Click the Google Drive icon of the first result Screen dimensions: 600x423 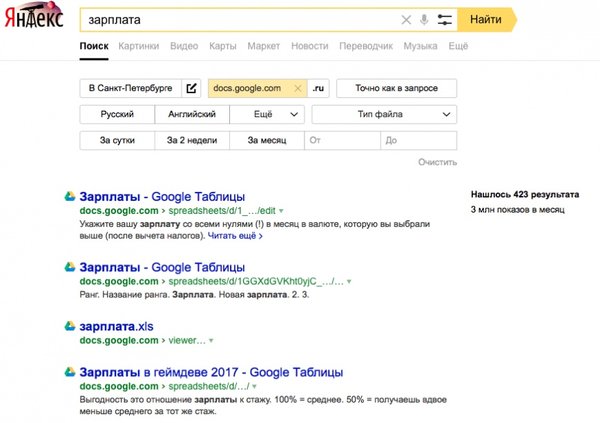click(70, 197)
